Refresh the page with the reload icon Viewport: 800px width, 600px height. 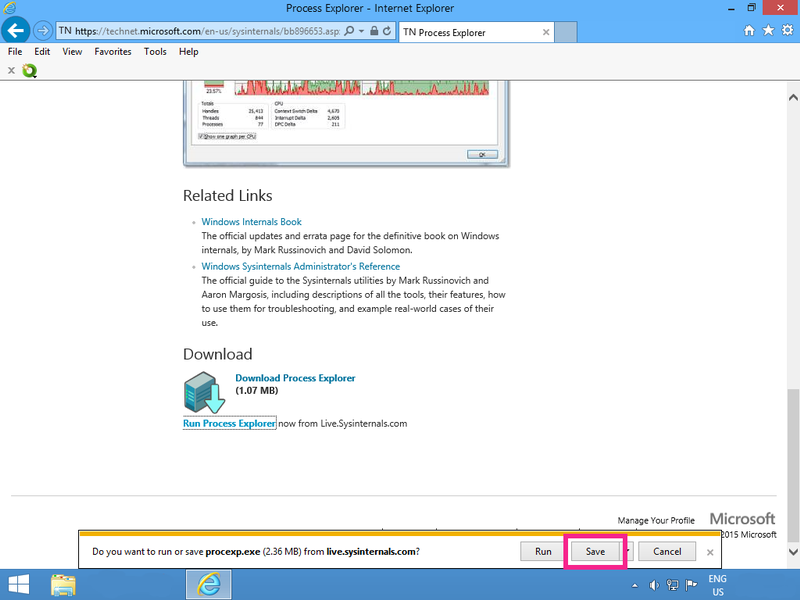click(387, 31)
